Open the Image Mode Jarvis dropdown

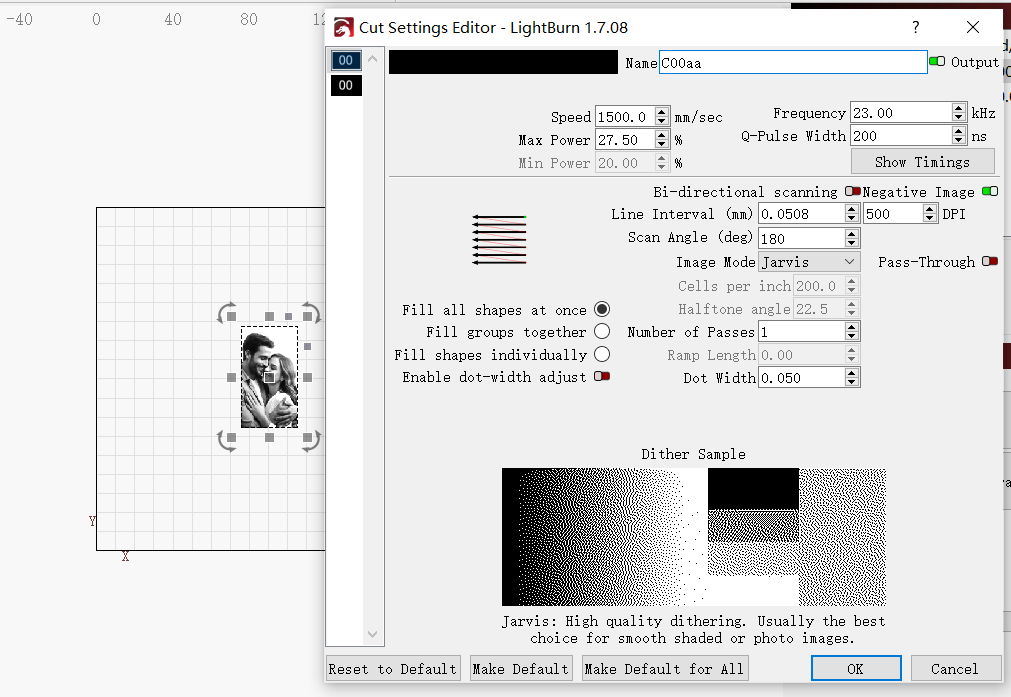(x=808, y=262)
